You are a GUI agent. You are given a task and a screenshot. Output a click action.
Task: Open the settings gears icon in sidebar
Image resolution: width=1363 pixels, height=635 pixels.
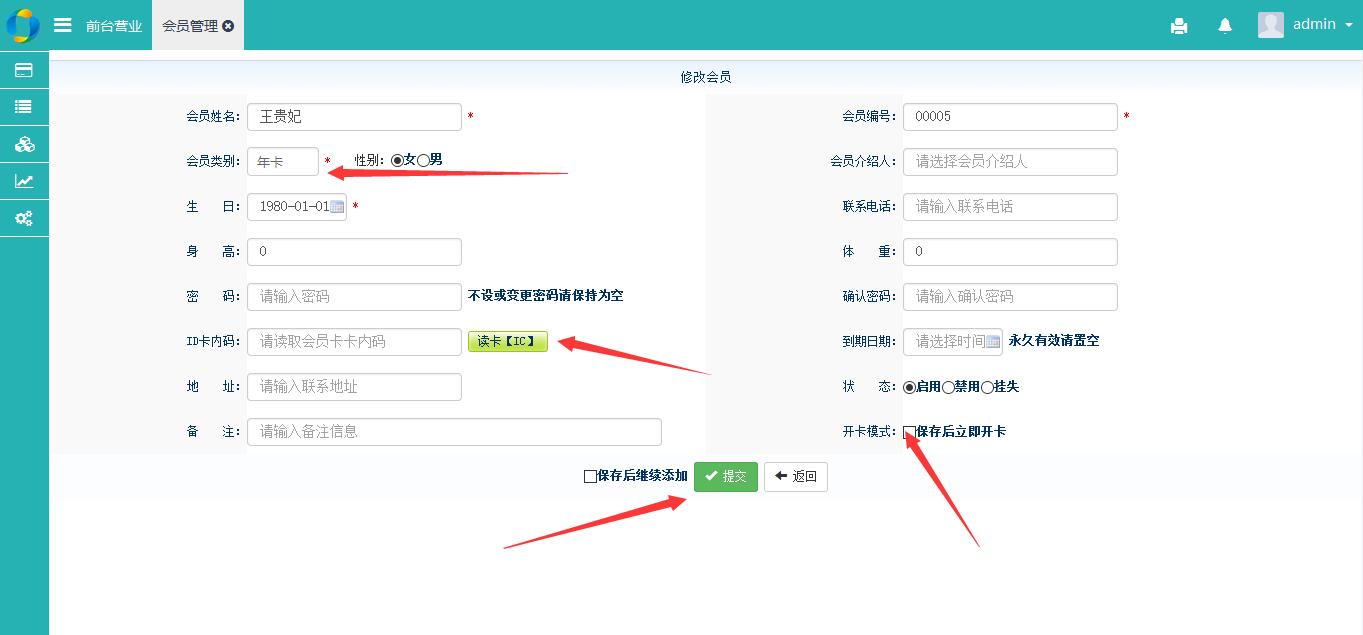[x=24, y=218]
